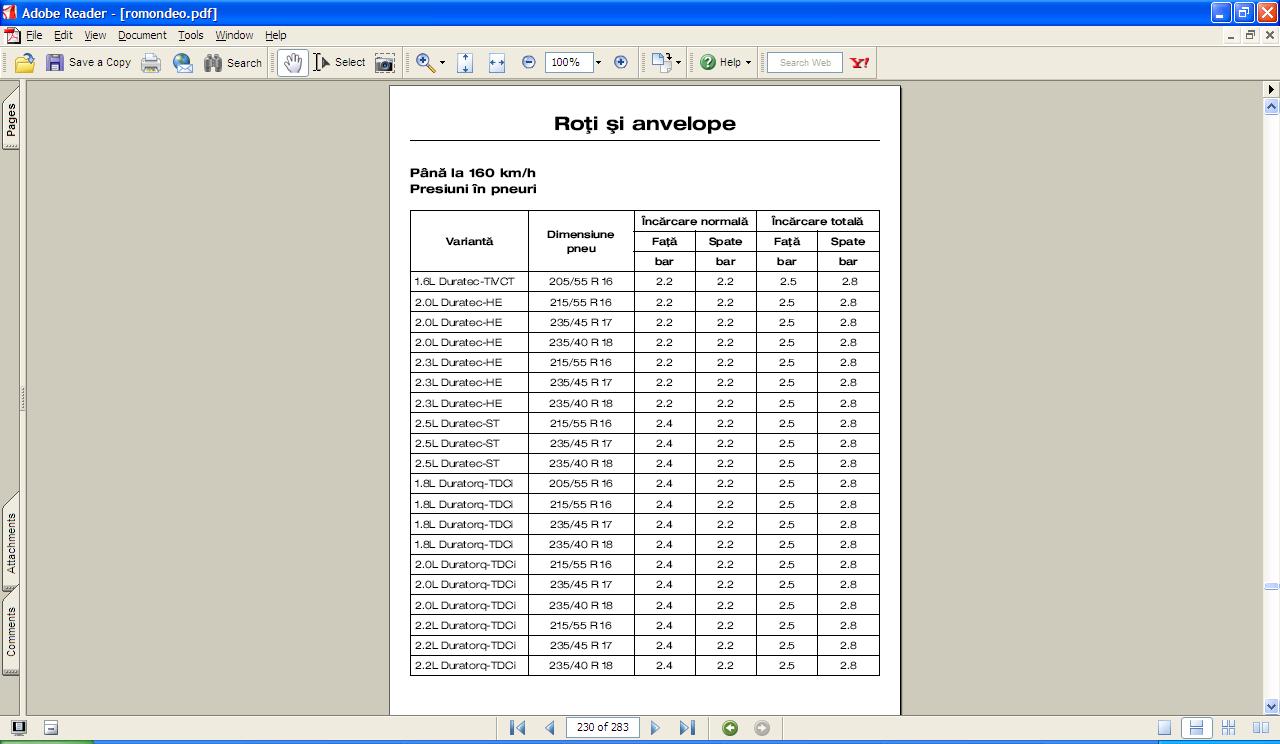Open the Pages side panel tab
Viewport: 1280px width, 744px height.
pos(11,120)
